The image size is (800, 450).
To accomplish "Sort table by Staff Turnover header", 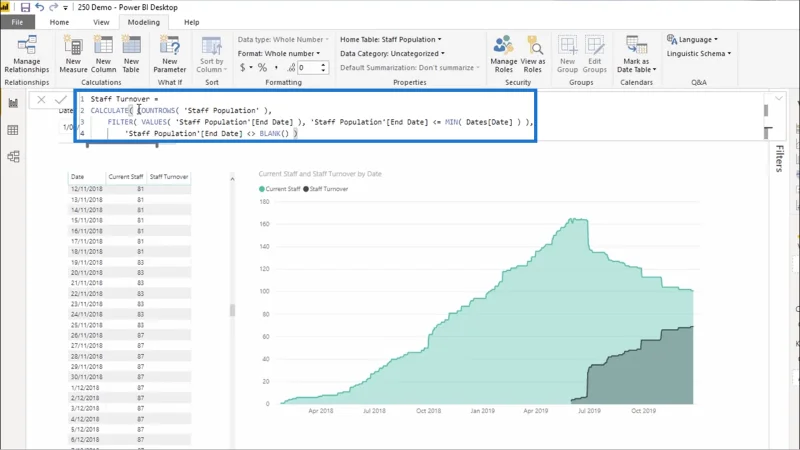I will pyautogui.click(x=169, y=177).
